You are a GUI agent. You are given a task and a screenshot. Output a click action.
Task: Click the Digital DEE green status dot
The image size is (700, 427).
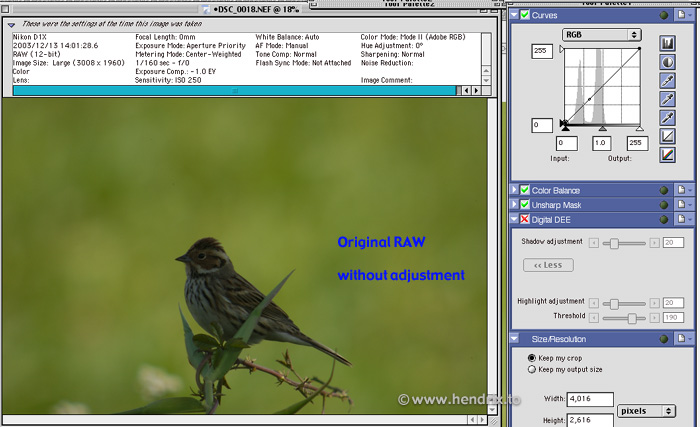[x=664, y=219]
